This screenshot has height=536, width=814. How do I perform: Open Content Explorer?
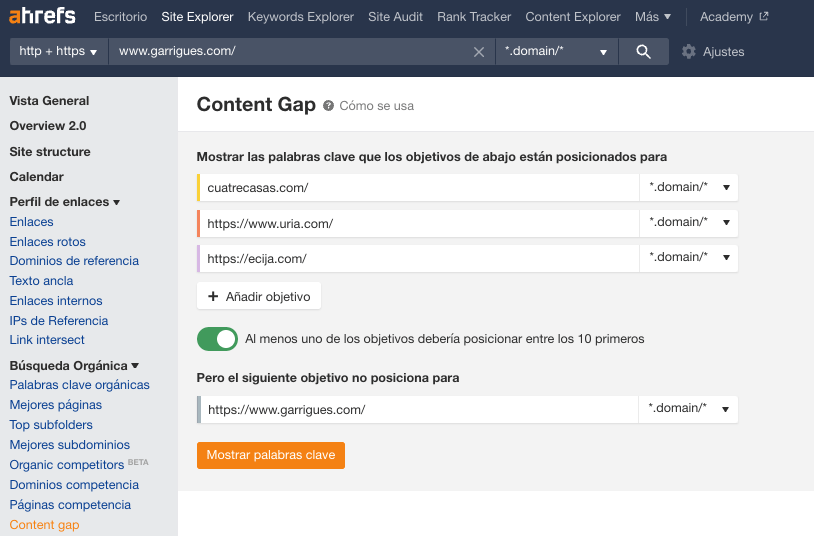tap(573, 17)
